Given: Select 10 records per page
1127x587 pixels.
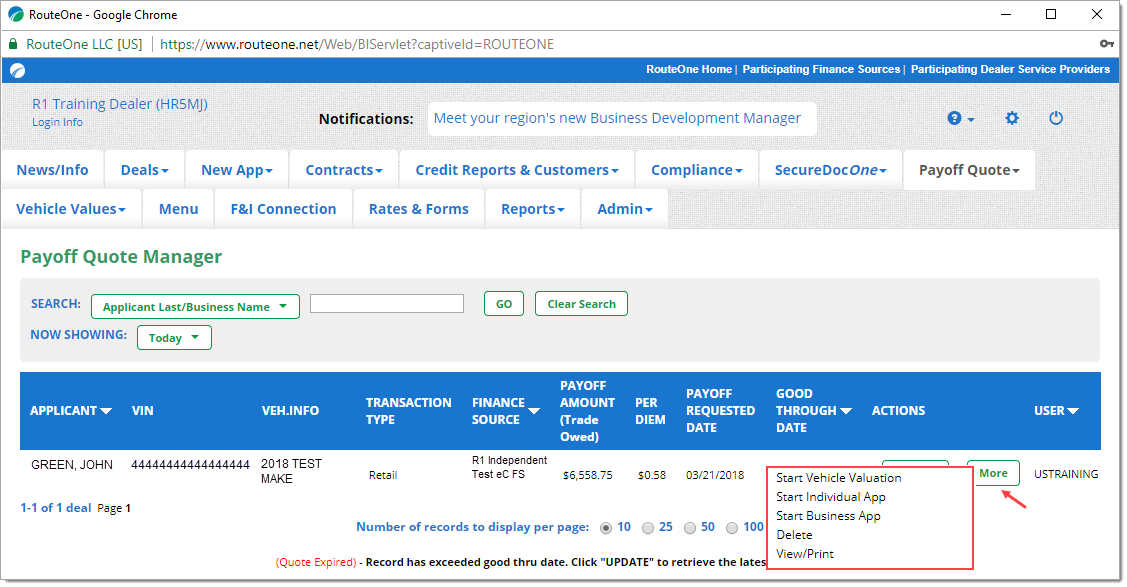Looking at the screenshot, I should pos(606,528).
